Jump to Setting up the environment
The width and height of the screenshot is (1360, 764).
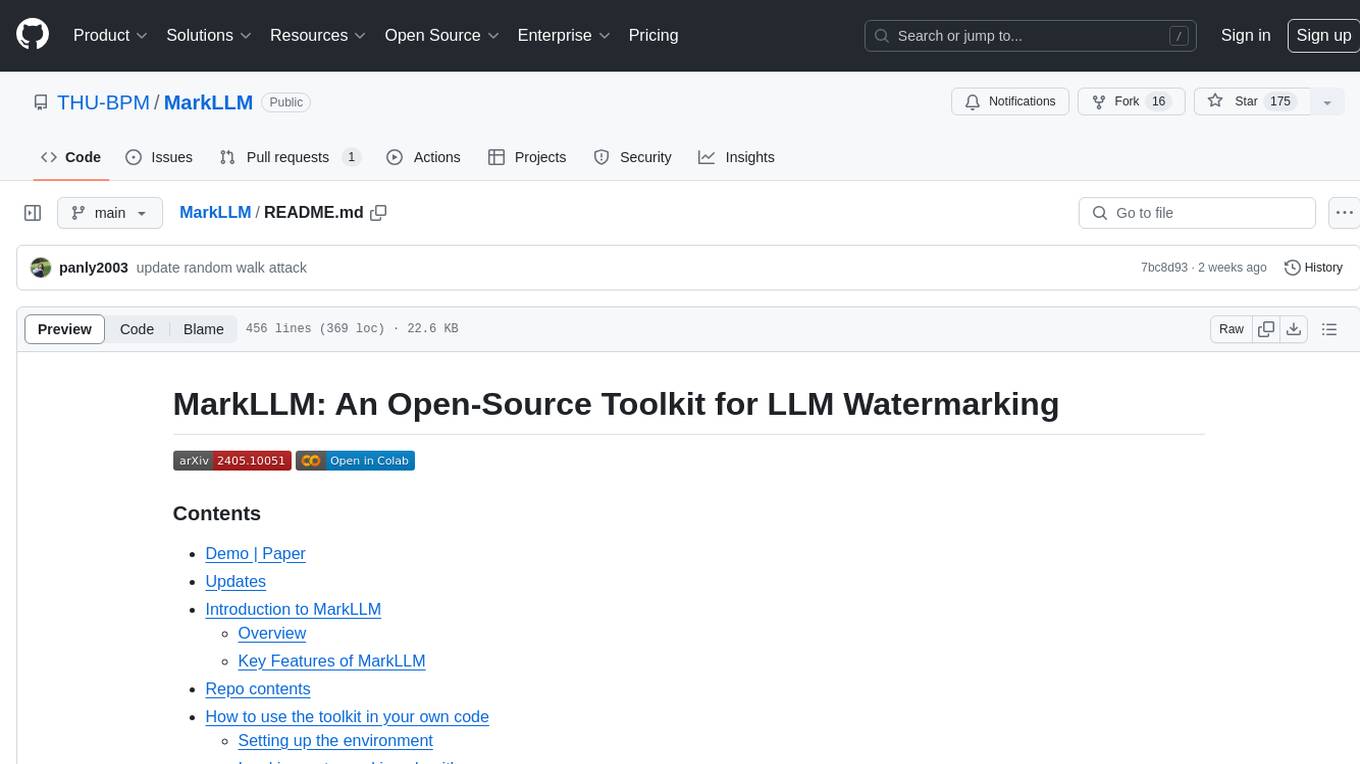(x=335, y=742)
